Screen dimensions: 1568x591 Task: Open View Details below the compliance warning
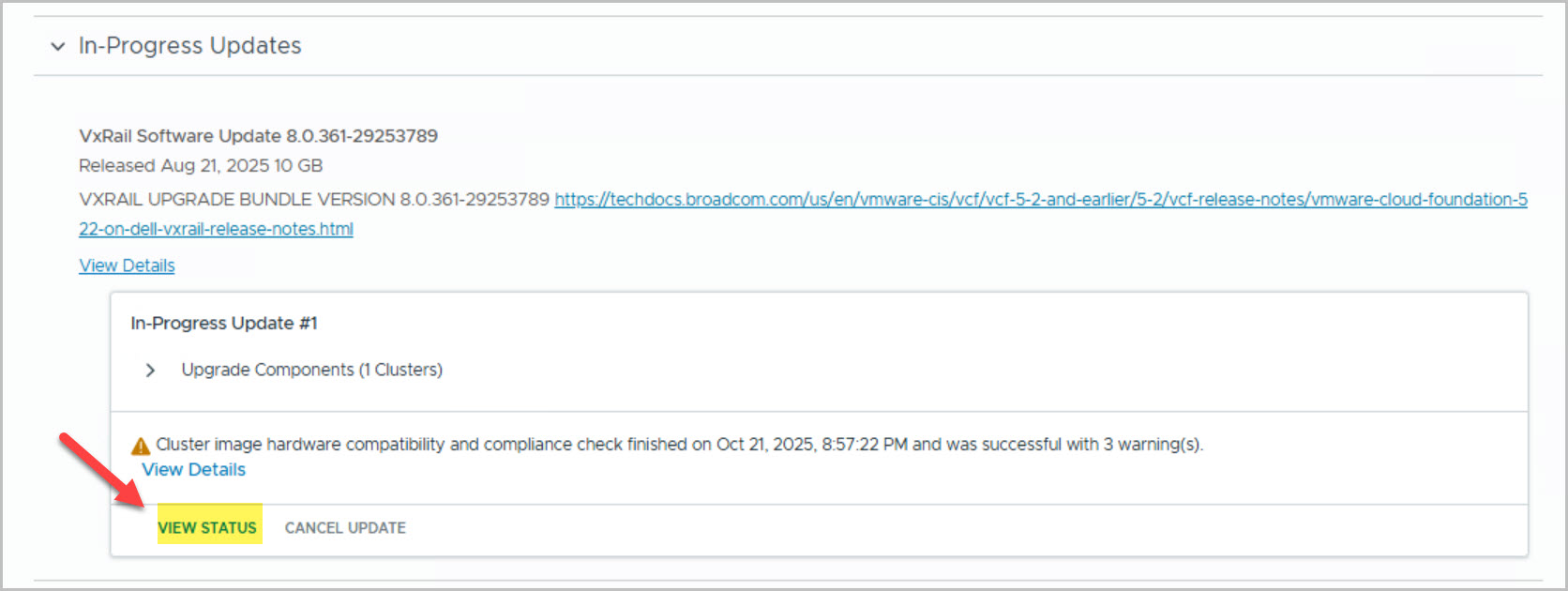pyautogui.click(x=193, y=470)
